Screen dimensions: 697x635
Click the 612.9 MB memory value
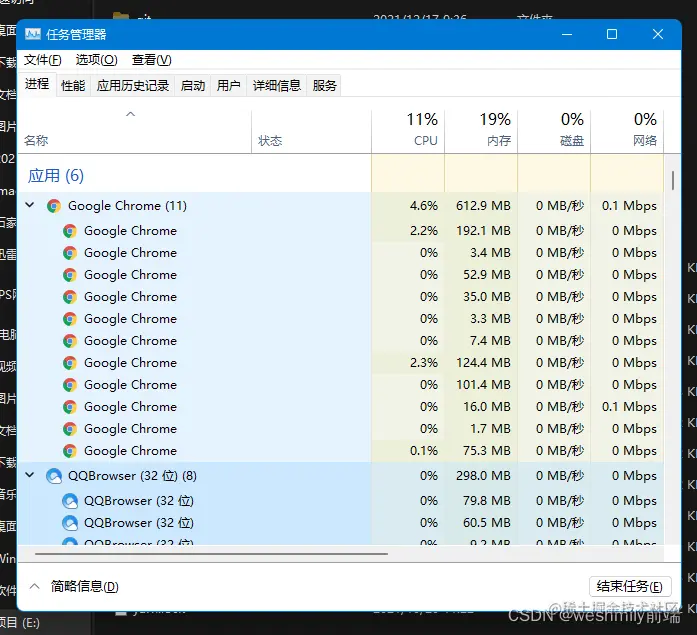point(483,206)
